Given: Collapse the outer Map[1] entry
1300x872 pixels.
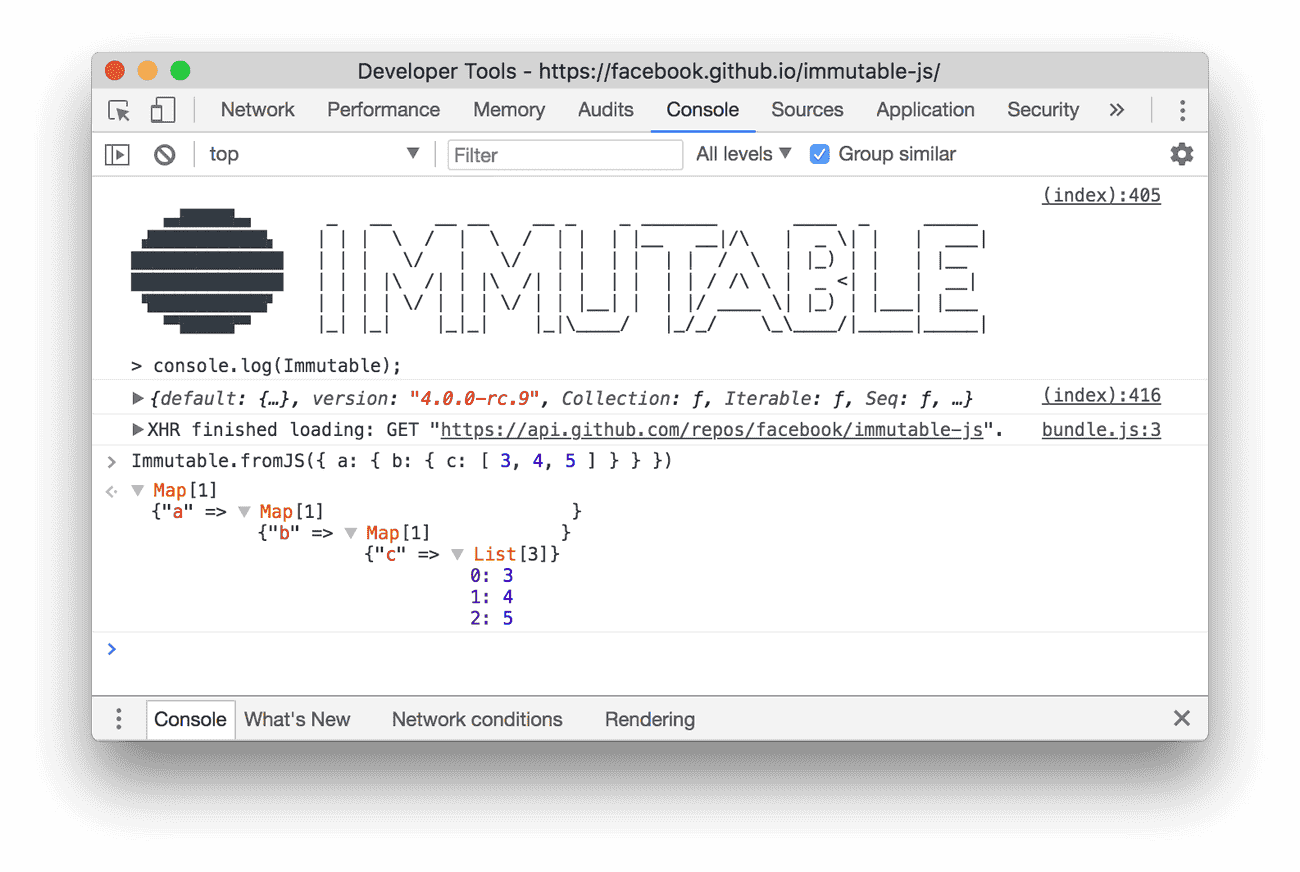Looking at the screenshot, I should 137,490.
